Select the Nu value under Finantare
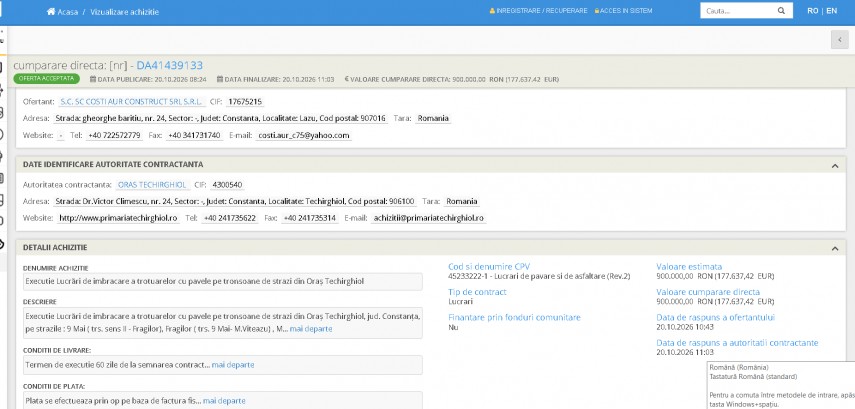The height and width of the screenshot is (409, 855). pos(453,327)
